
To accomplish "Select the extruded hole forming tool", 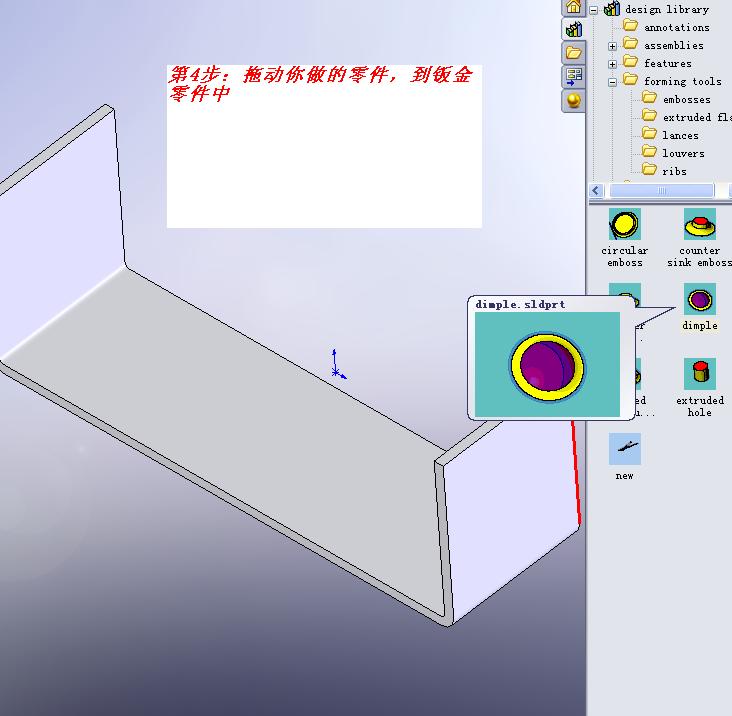I will 699,374.
